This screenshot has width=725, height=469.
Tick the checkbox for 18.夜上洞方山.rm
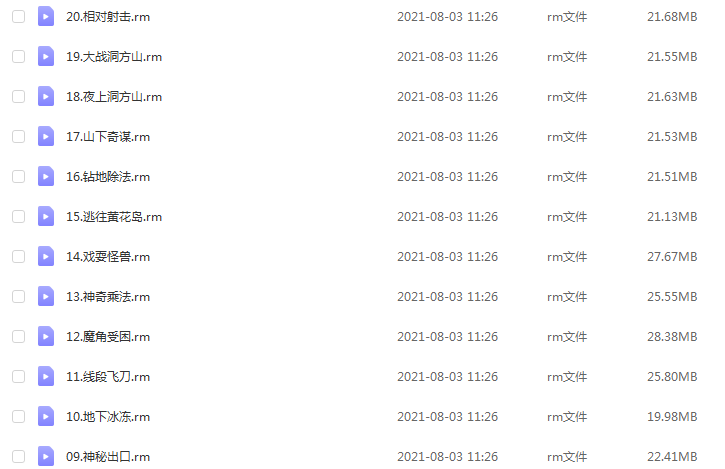pos(18,97)
